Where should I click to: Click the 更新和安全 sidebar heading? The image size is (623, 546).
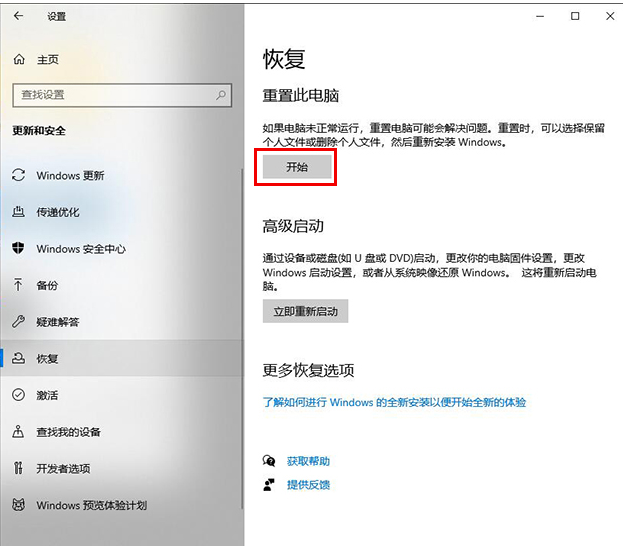click(39, 130)
